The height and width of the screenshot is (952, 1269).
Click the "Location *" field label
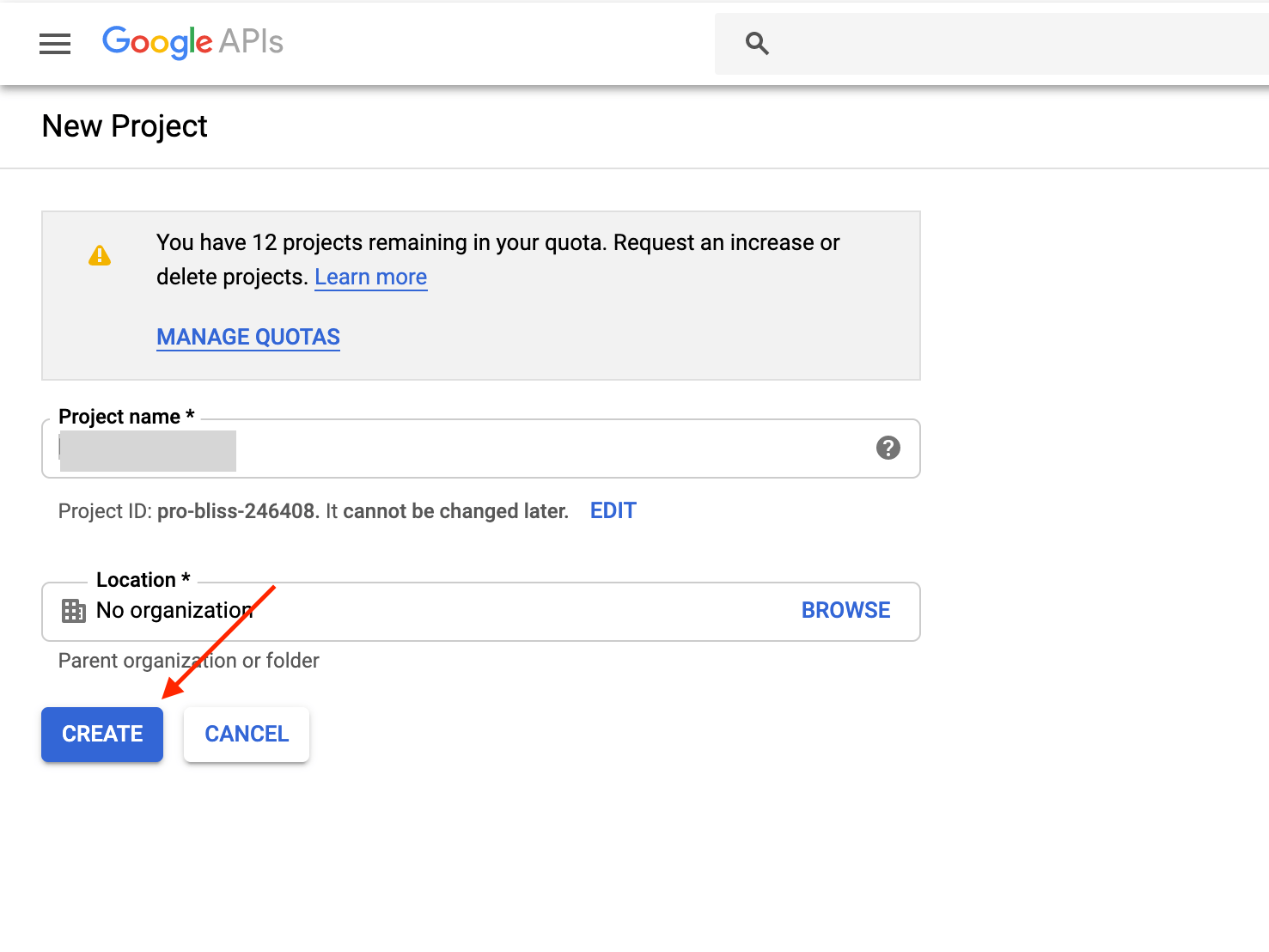pos(143,580)
